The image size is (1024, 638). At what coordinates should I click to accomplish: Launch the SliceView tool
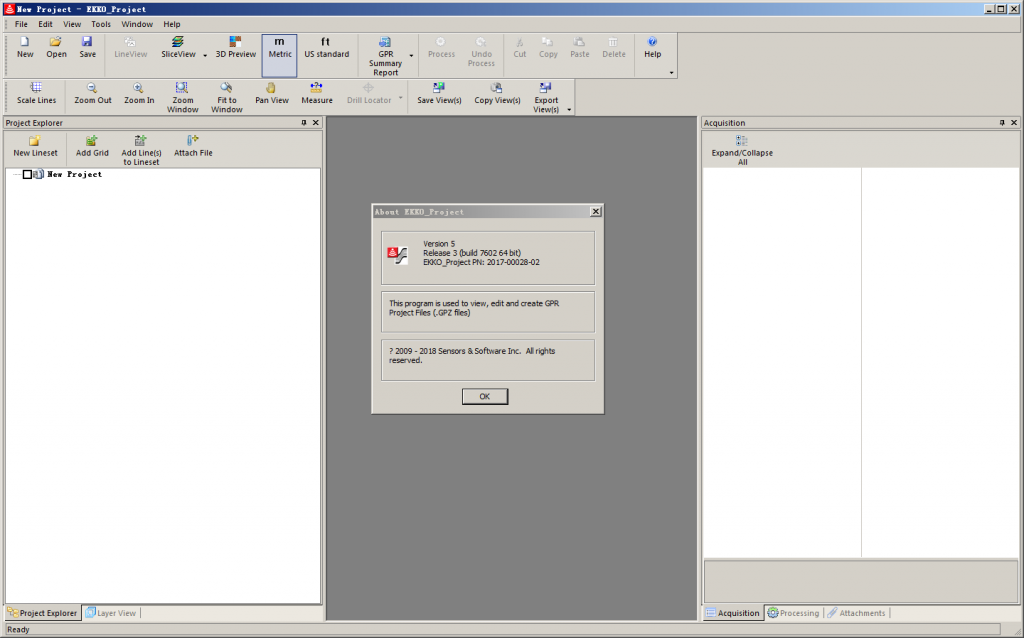pyautogui.click(x=178, y=48)
